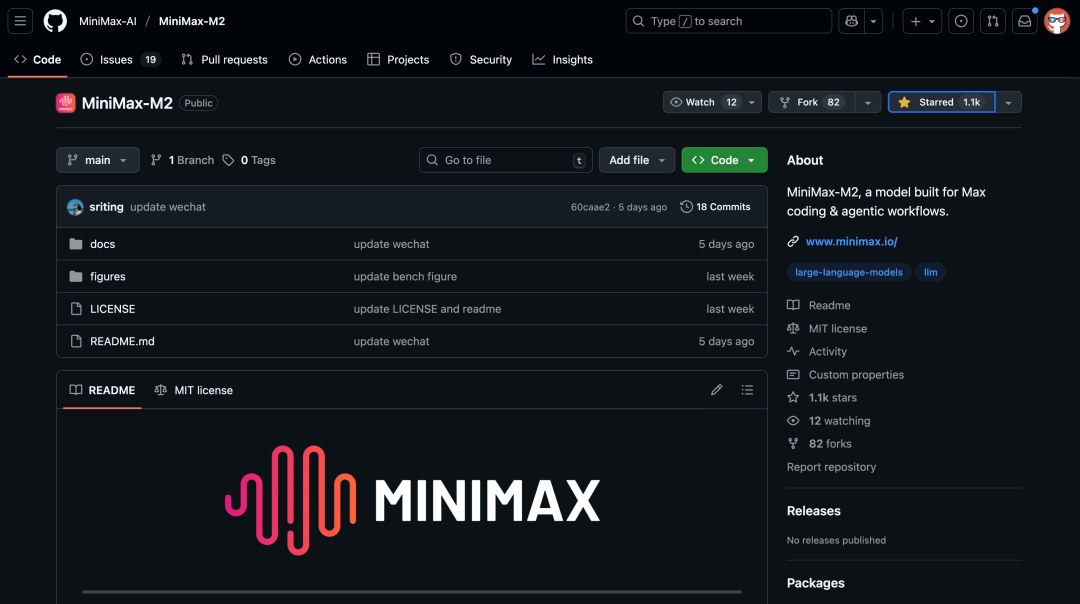Open the README outline list icon
Image resolution: width=1080 pixels, height=604 pixels.
coord(747,390)
